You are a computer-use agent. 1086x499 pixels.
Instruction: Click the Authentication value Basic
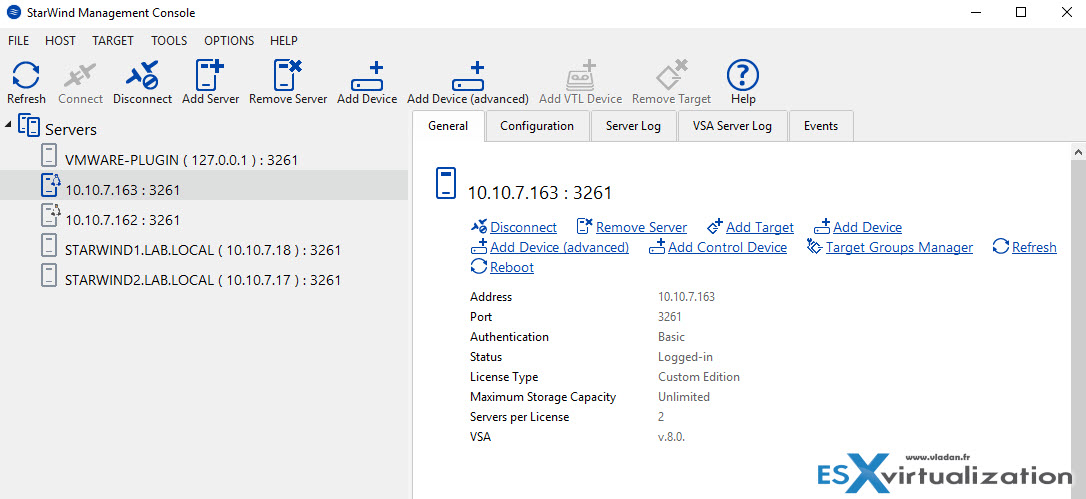coord(671,337)
